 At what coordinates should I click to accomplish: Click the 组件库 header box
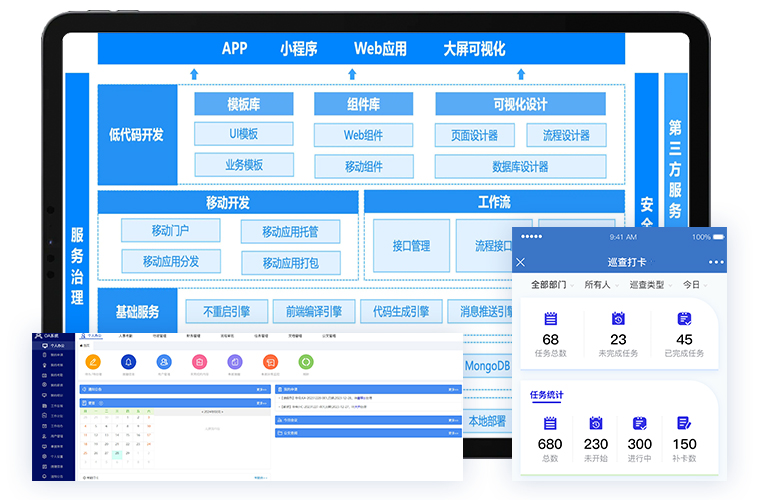click(364, 104)
